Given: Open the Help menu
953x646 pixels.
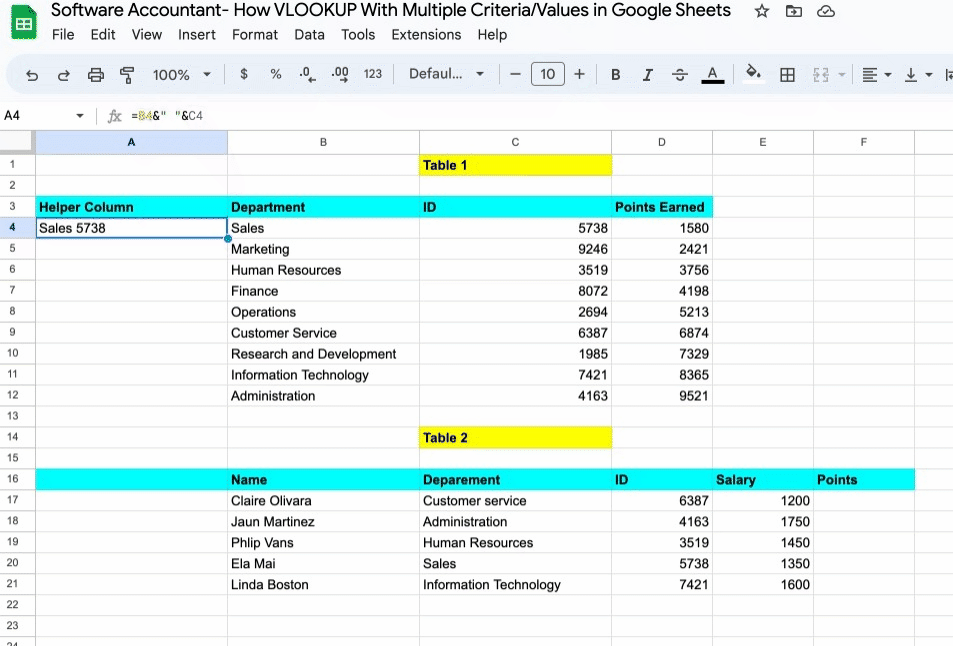Looking at the screenshot, I should [492, 35].
